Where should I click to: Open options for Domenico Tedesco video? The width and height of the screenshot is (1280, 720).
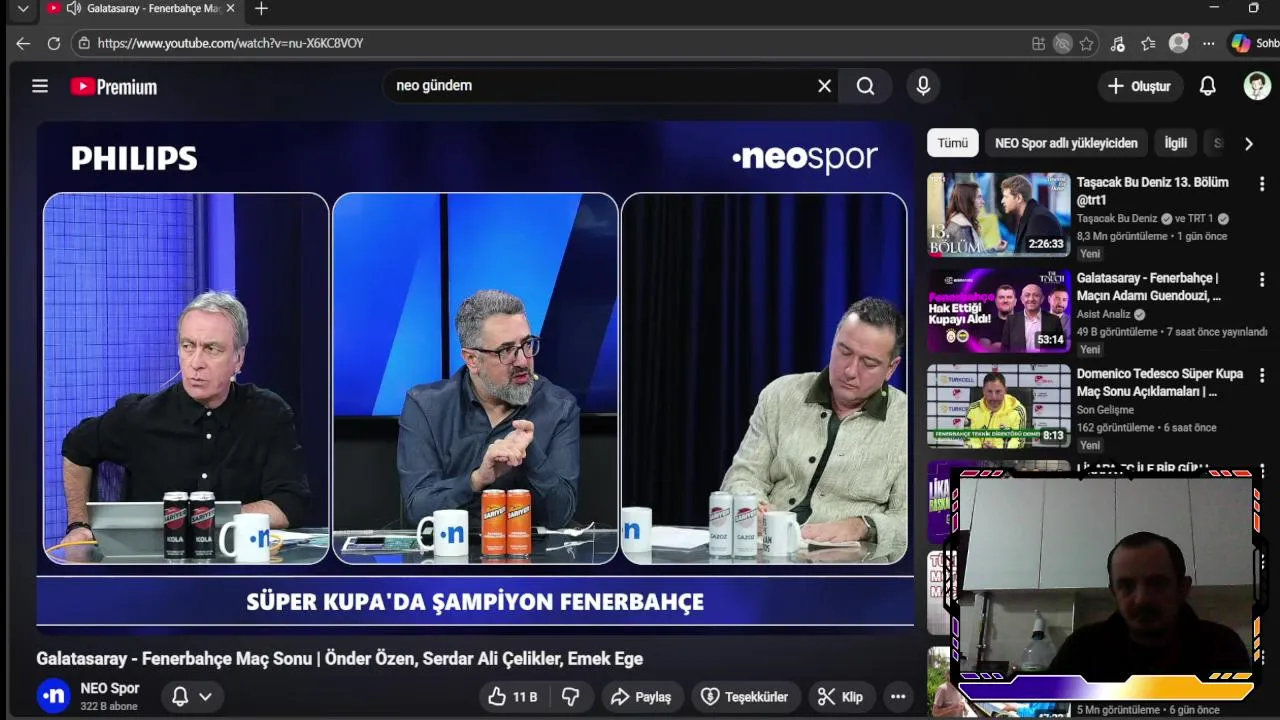[1262, 375]
